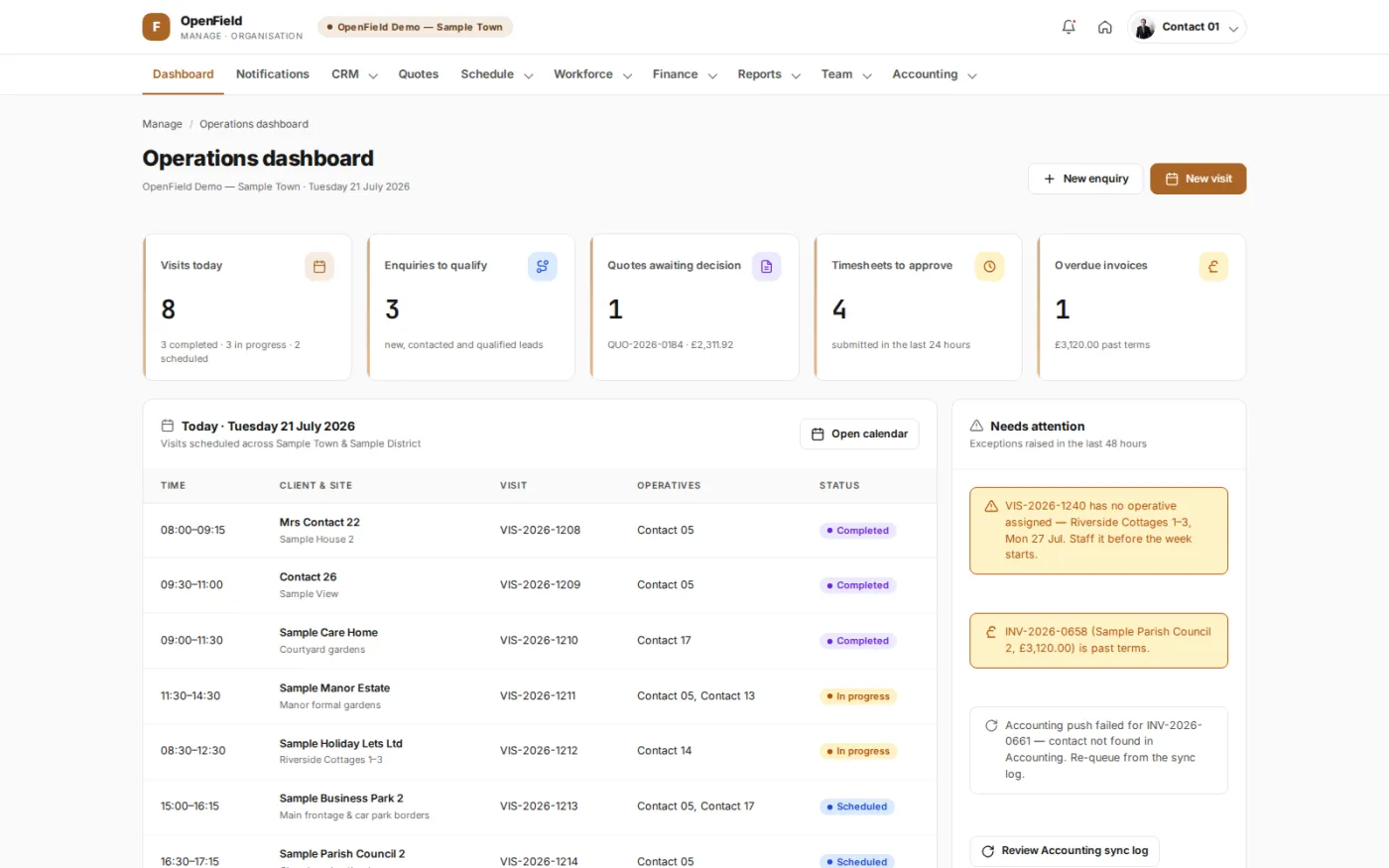Click the document icon on Quotes awaiting decision

766,266
